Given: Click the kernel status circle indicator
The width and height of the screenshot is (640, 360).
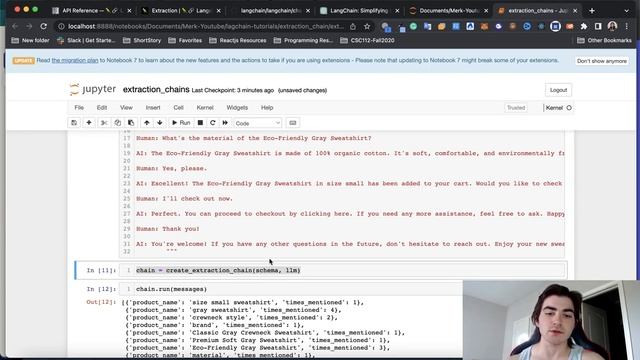Looking at the screenshot, I should [569, 108].
